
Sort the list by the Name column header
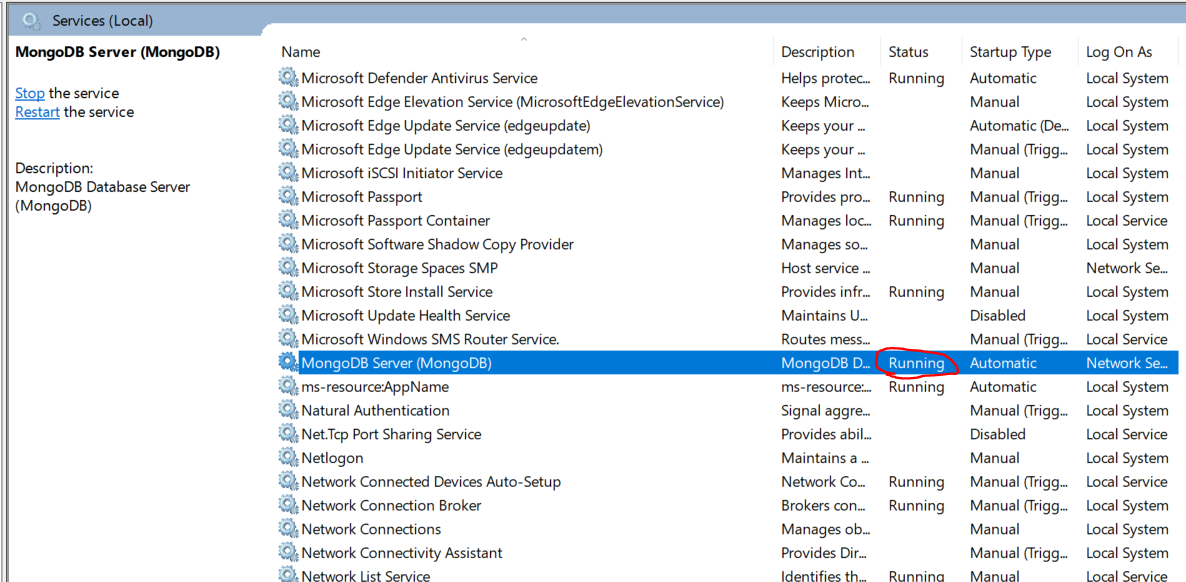pyautogui.click(x=301, y=52)
